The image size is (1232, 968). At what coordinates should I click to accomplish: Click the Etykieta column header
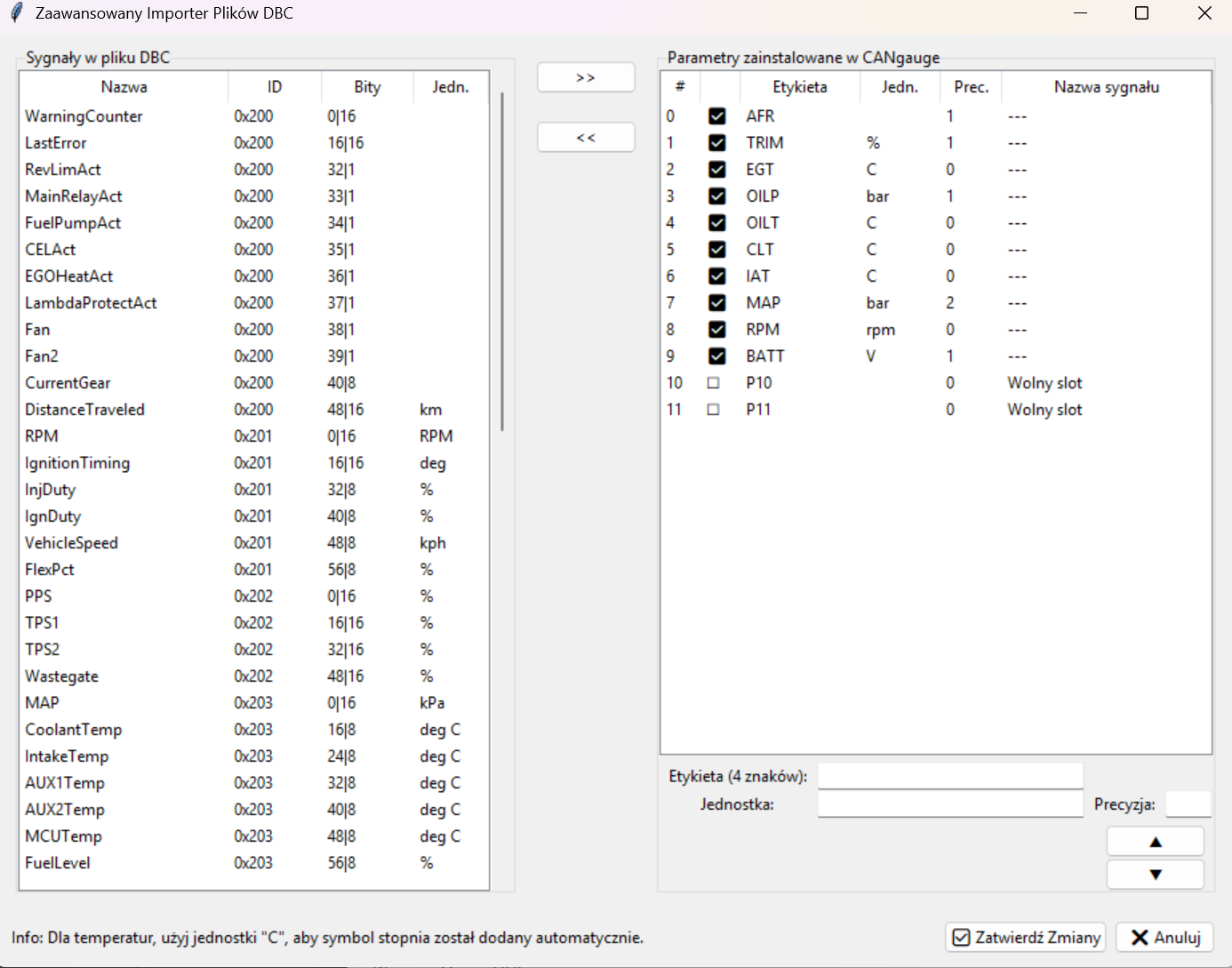pos(800,87)
